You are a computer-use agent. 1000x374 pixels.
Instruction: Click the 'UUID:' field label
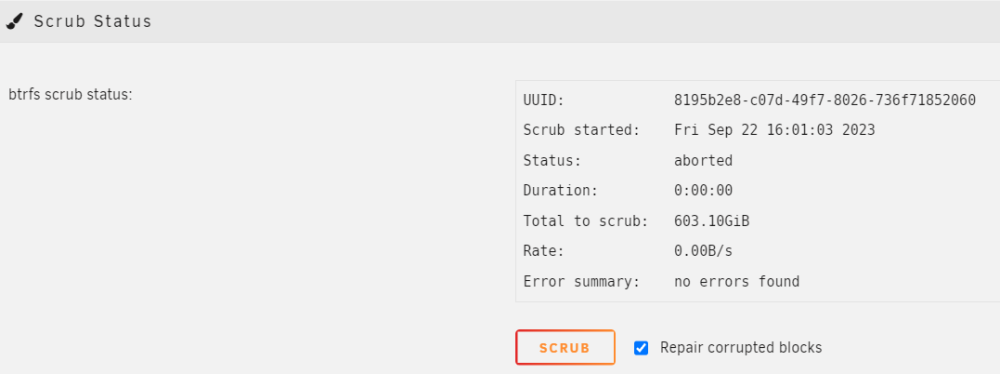(544, 100)
